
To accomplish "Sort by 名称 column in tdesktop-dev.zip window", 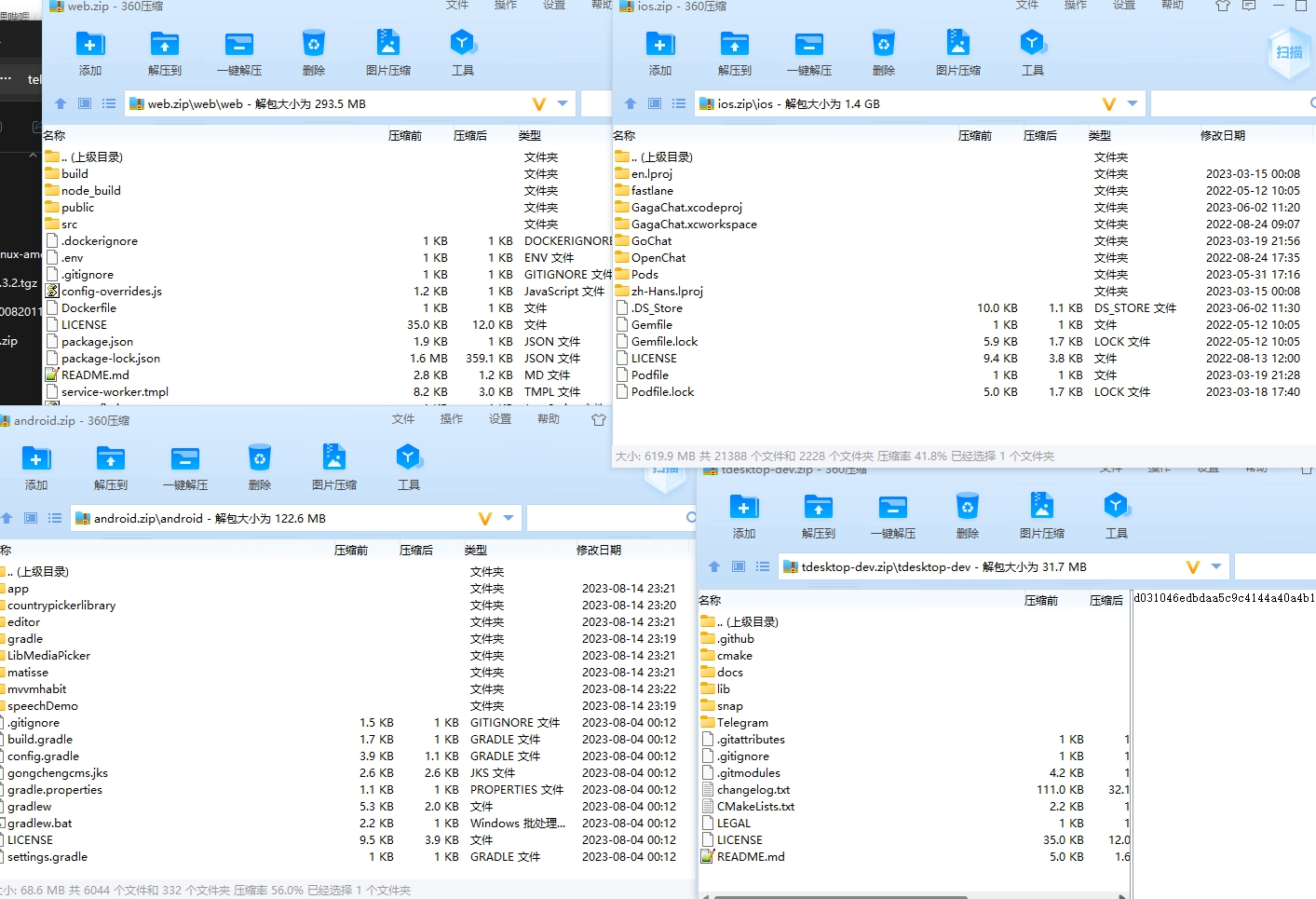I will click(710, 601).
